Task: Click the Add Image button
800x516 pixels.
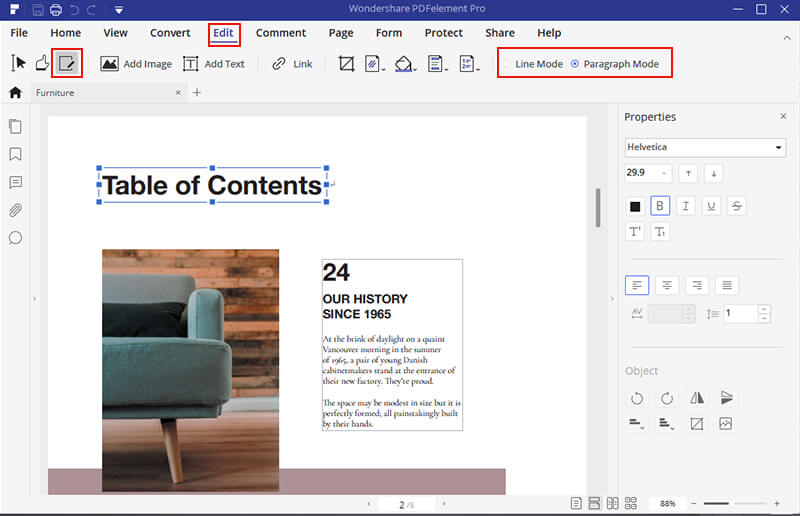Action: [136, 63]
